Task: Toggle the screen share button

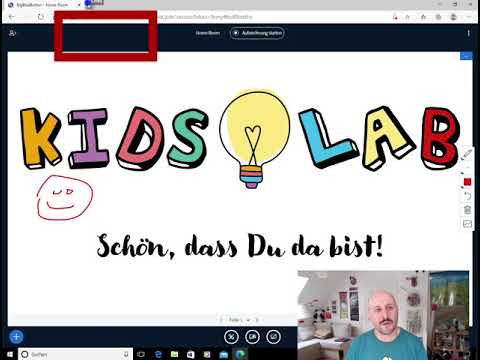Action: point(274,337)
